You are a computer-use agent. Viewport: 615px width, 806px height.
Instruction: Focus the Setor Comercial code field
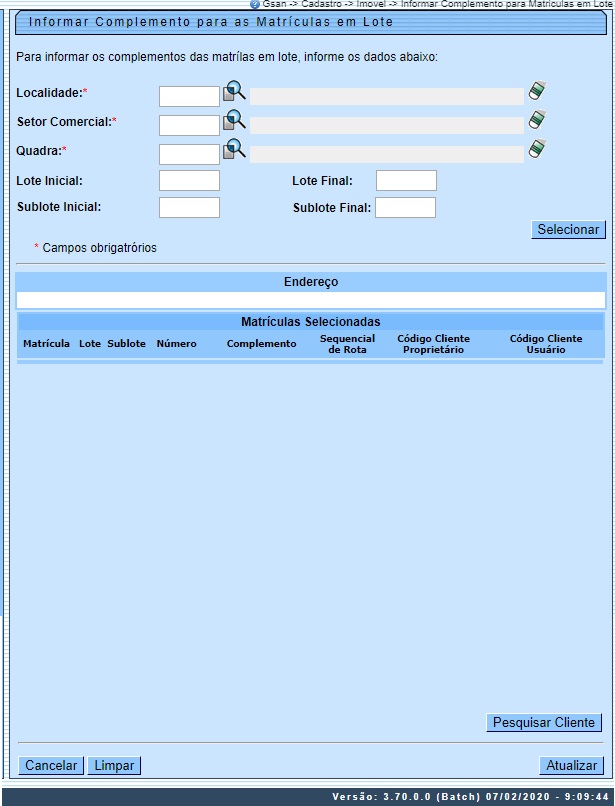(x=189, y=125)
